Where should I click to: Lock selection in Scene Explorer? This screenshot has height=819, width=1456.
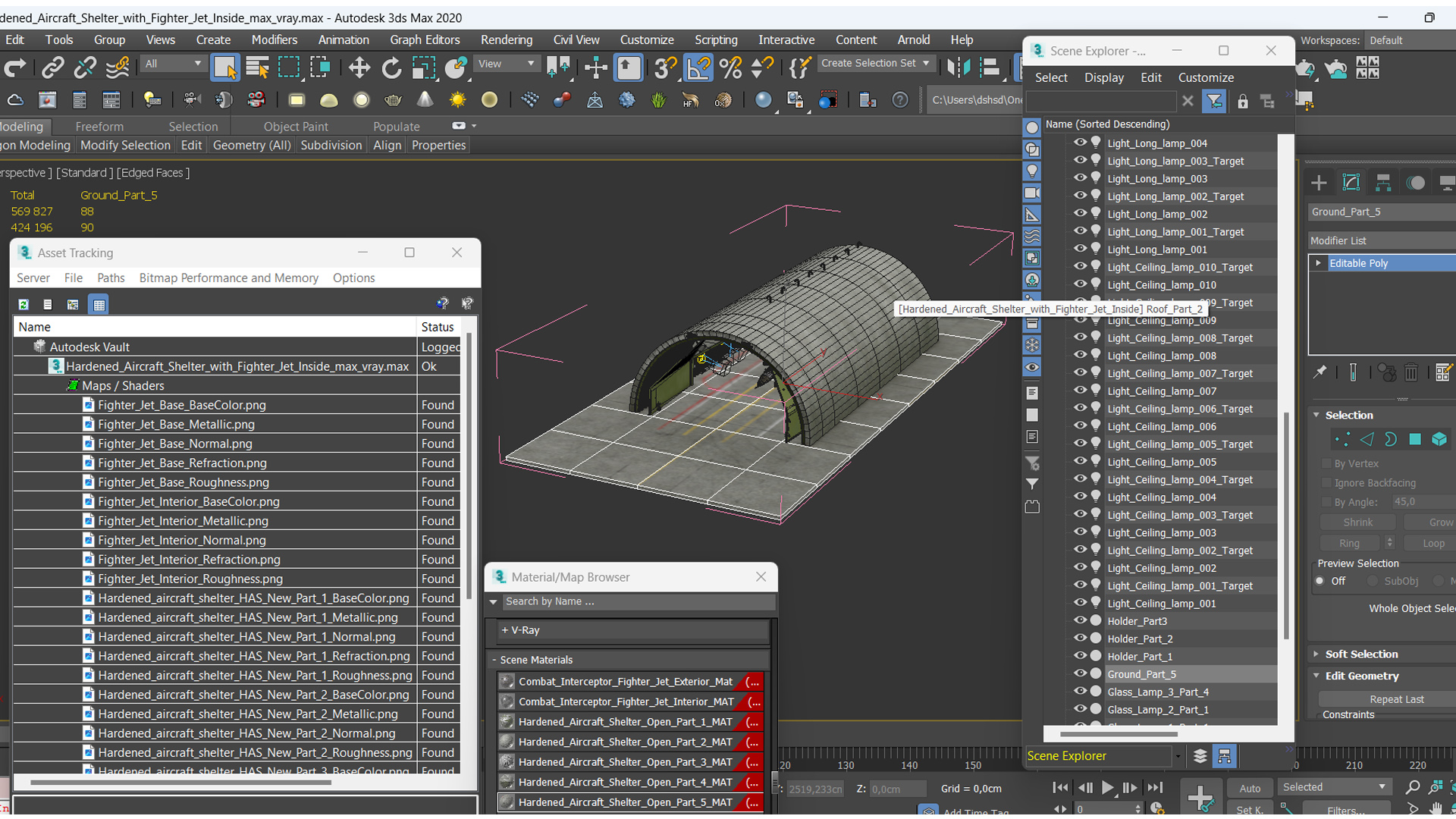(1242, 101)
